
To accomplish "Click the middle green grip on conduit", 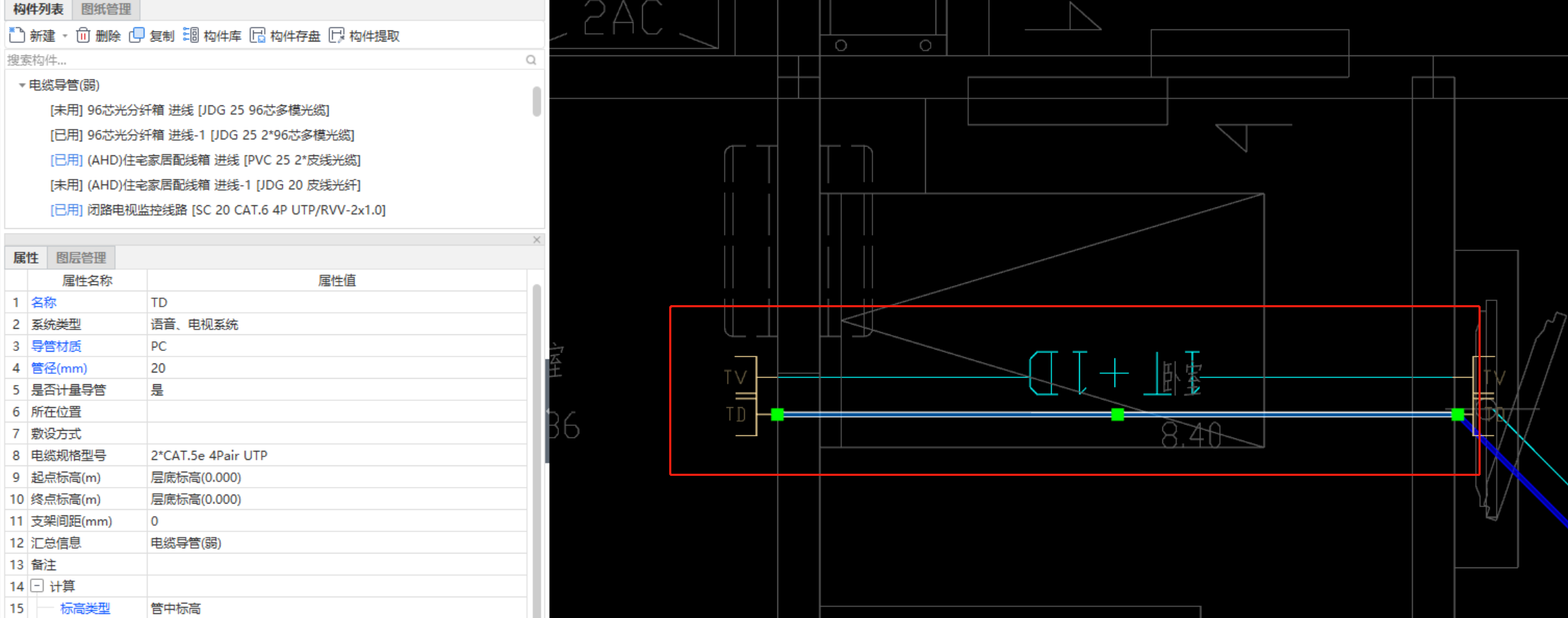I will click(x=1117, y=414).
